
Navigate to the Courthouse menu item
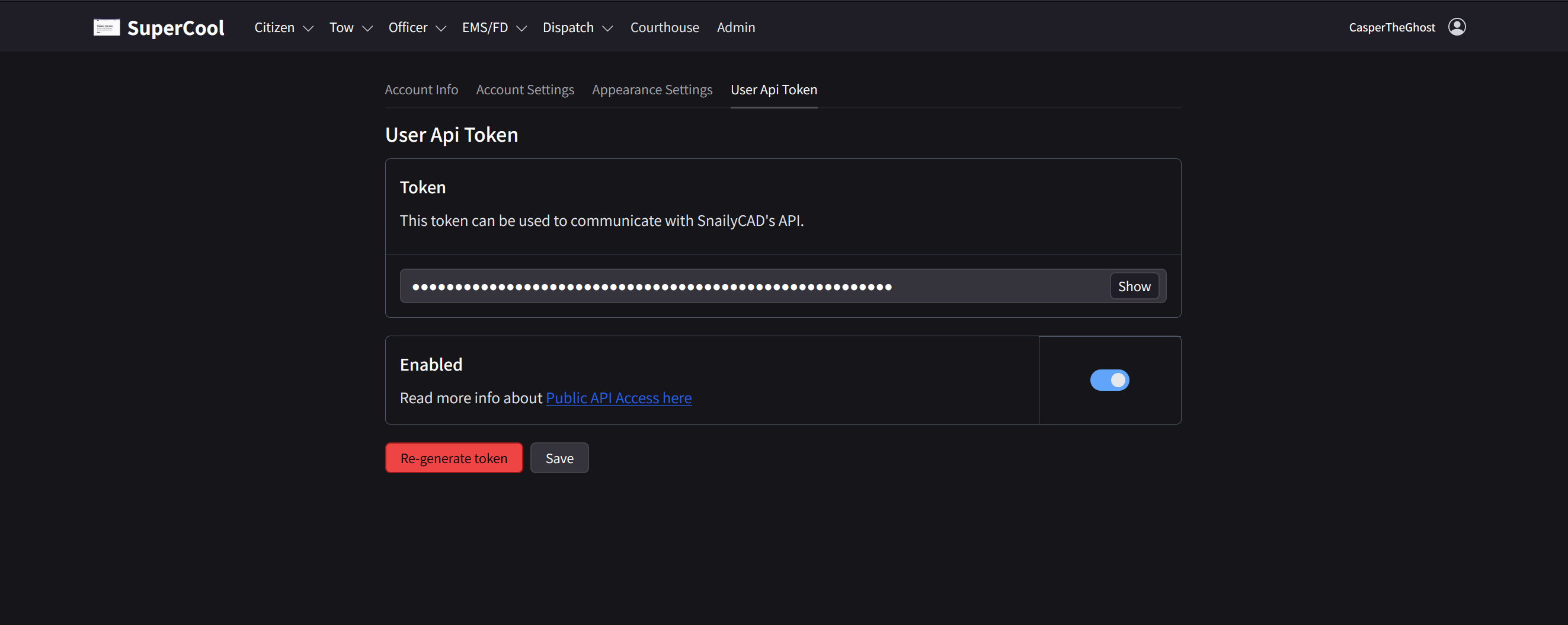tap(664, 27)
